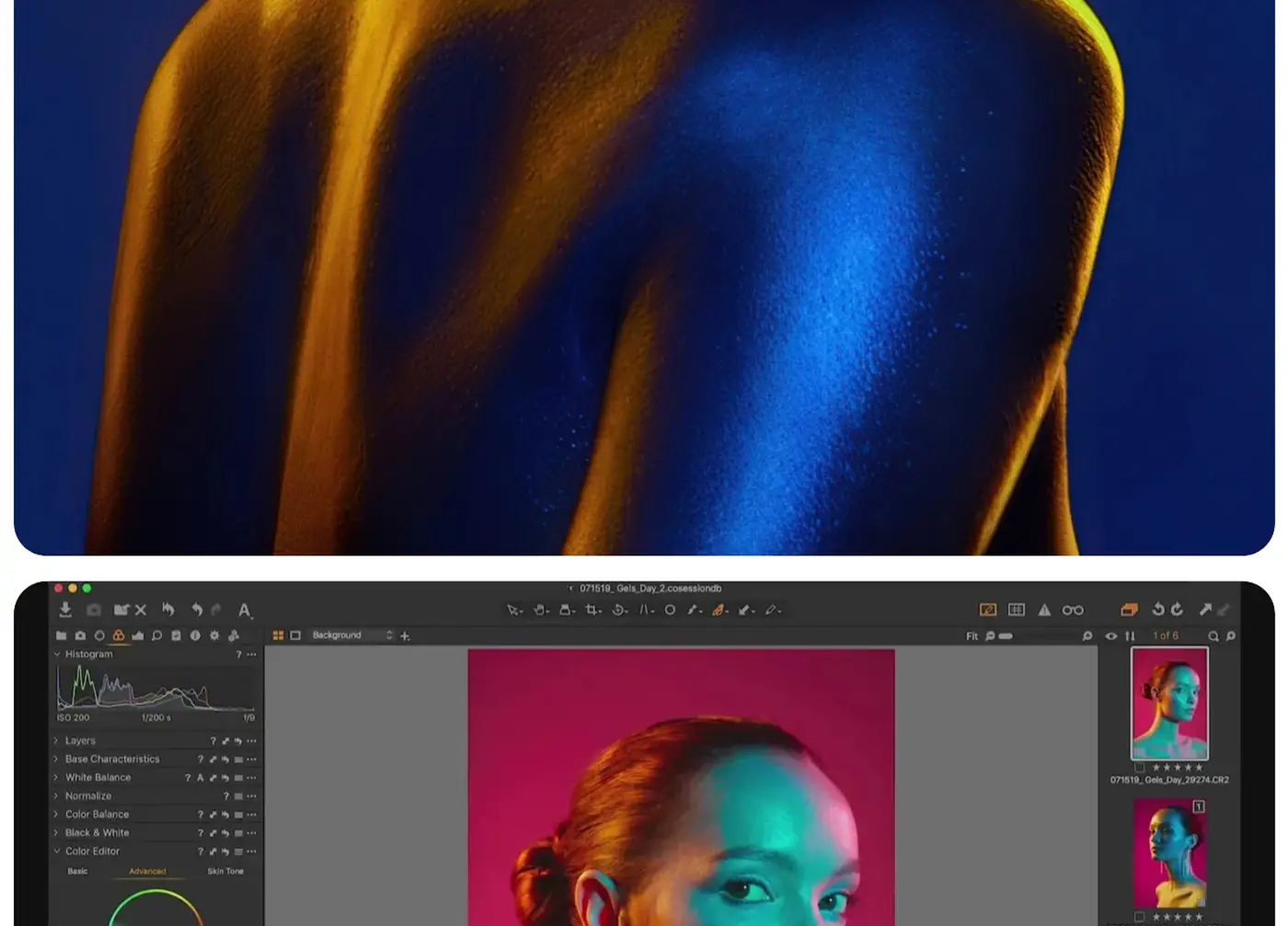Switch to the Skin Tone tab
The height and width of the screenshot is (926, 1288).
(x=225, y=871)
